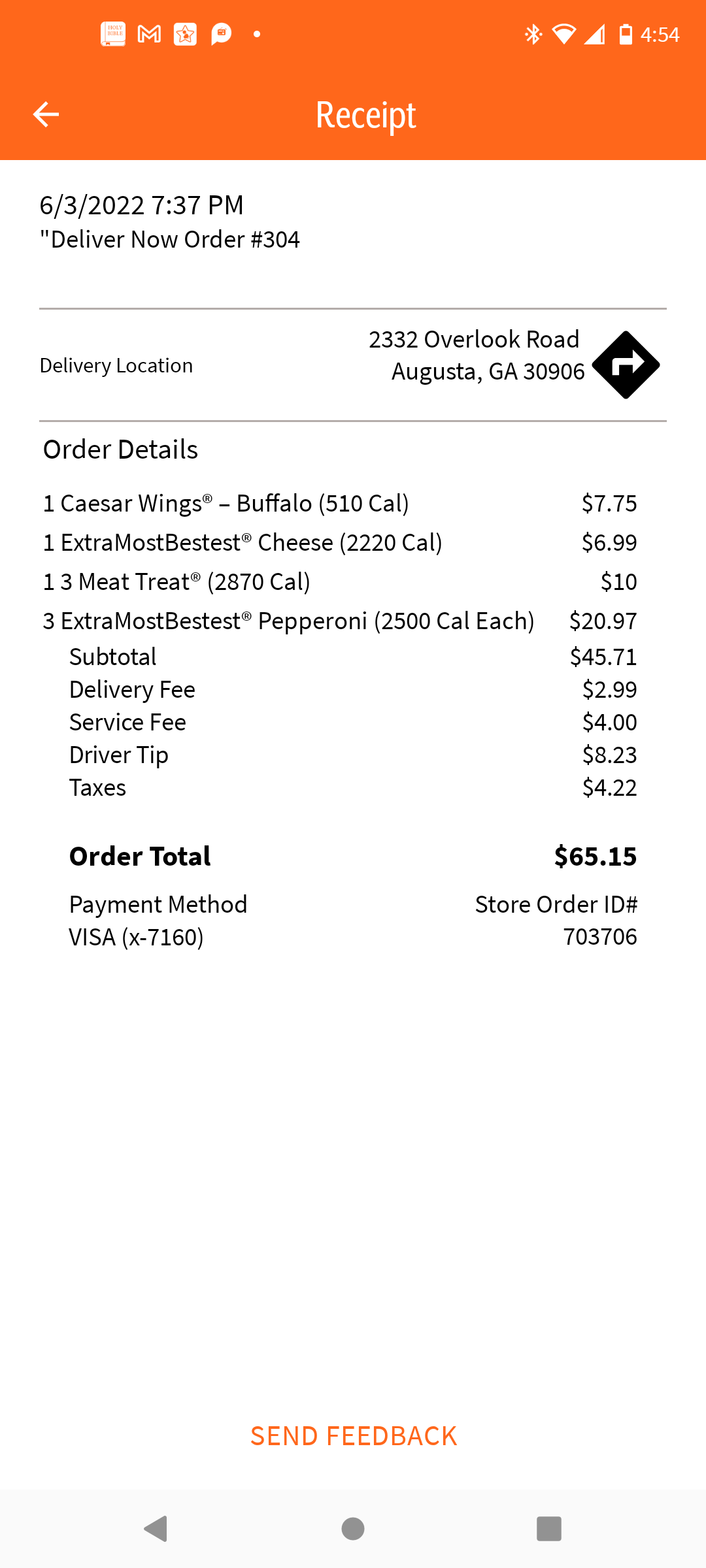Tap the VISA (x-7160) payment method
Screen dimensions: 706x1568
click(136, 938)
